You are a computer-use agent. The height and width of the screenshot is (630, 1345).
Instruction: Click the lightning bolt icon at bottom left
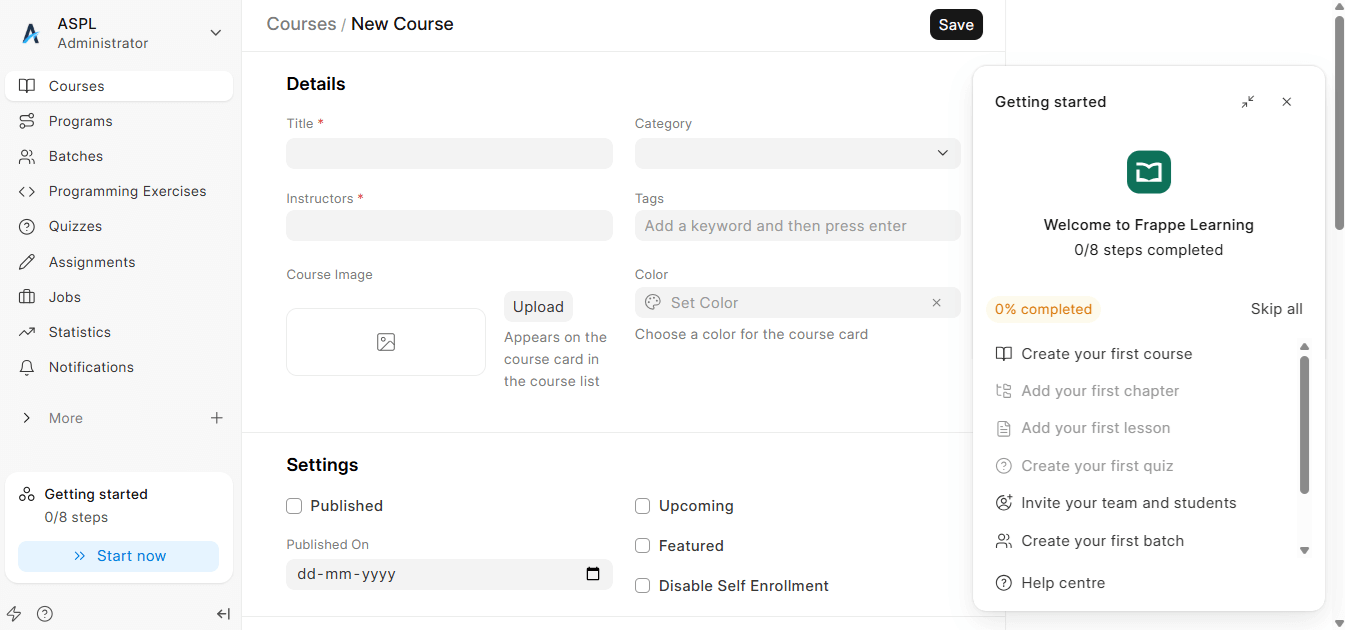click(14, 614)
